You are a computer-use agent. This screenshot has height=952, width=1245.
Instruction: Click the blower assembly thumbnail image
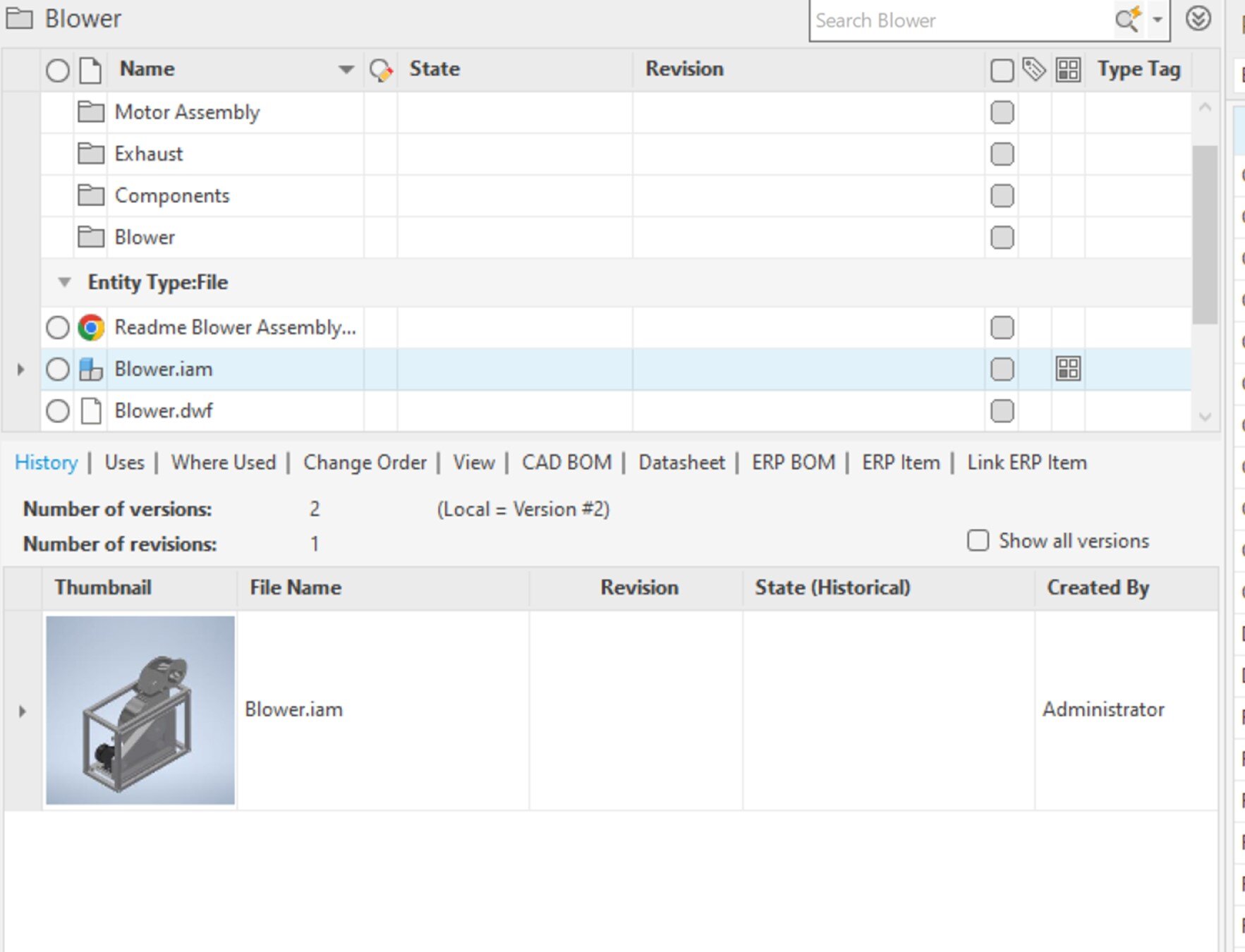(x=140, y=710)
